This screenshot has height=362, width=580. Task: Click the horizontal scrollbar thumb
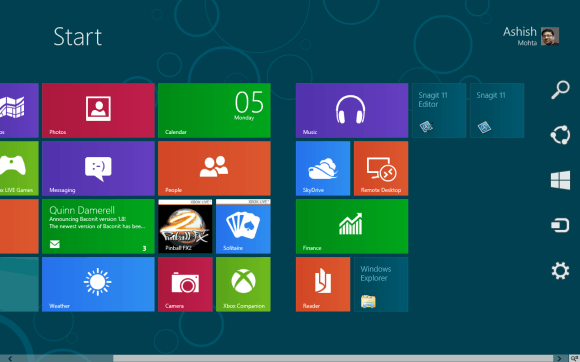[333, 359]
